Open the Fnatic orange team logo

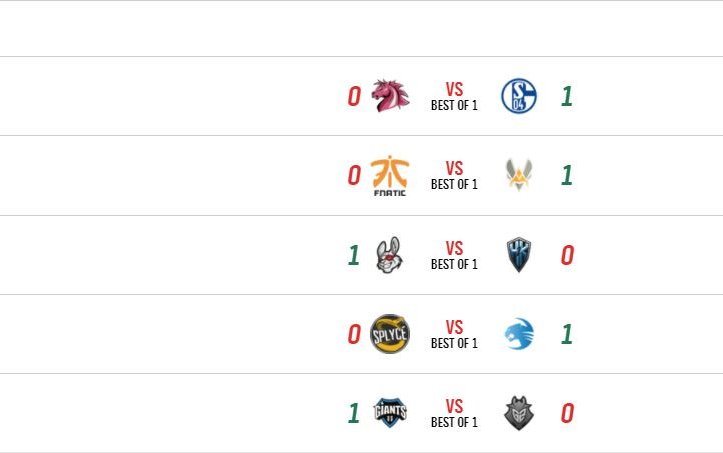pos(389,175)
